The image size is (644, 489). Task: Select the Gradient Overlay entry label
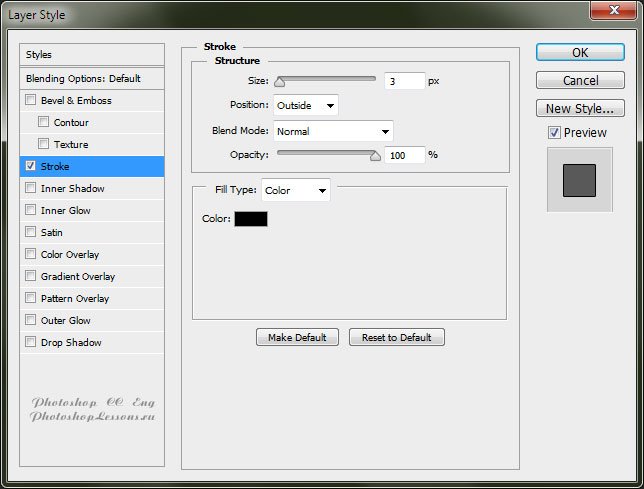pyautogui.click(x=78, y=276)
